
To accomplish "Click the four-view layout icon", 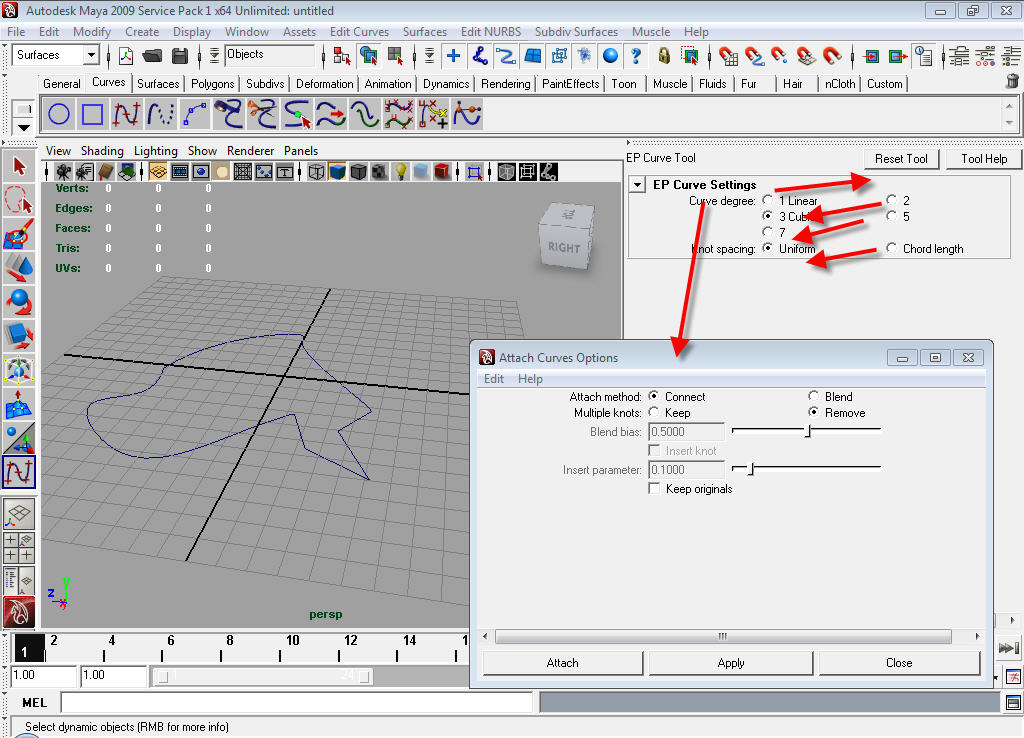I will pyautogui.click(x=19, y=548).
